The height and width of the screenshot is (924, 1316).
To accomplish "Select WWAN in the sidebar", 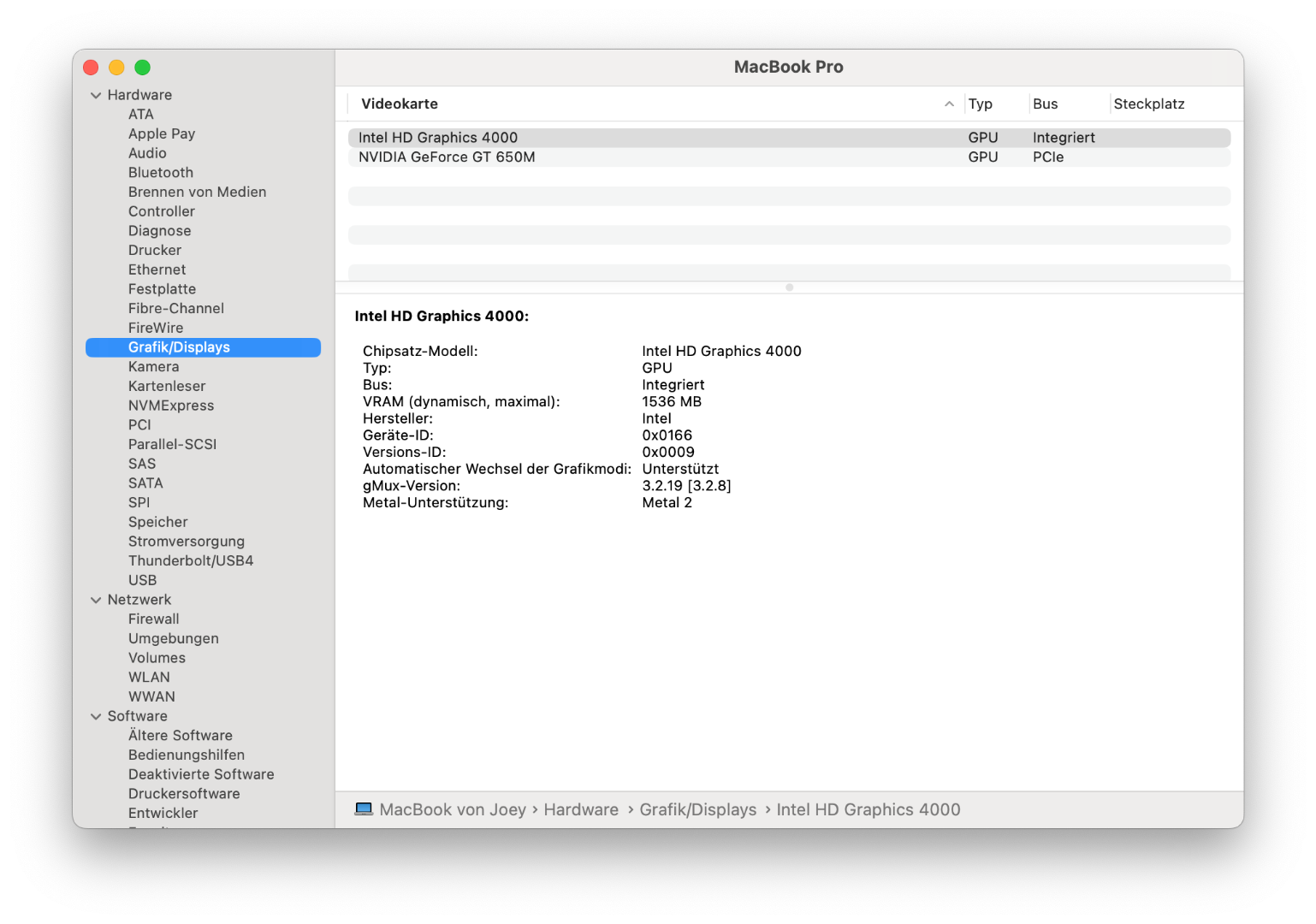I will tap(151, 696).
